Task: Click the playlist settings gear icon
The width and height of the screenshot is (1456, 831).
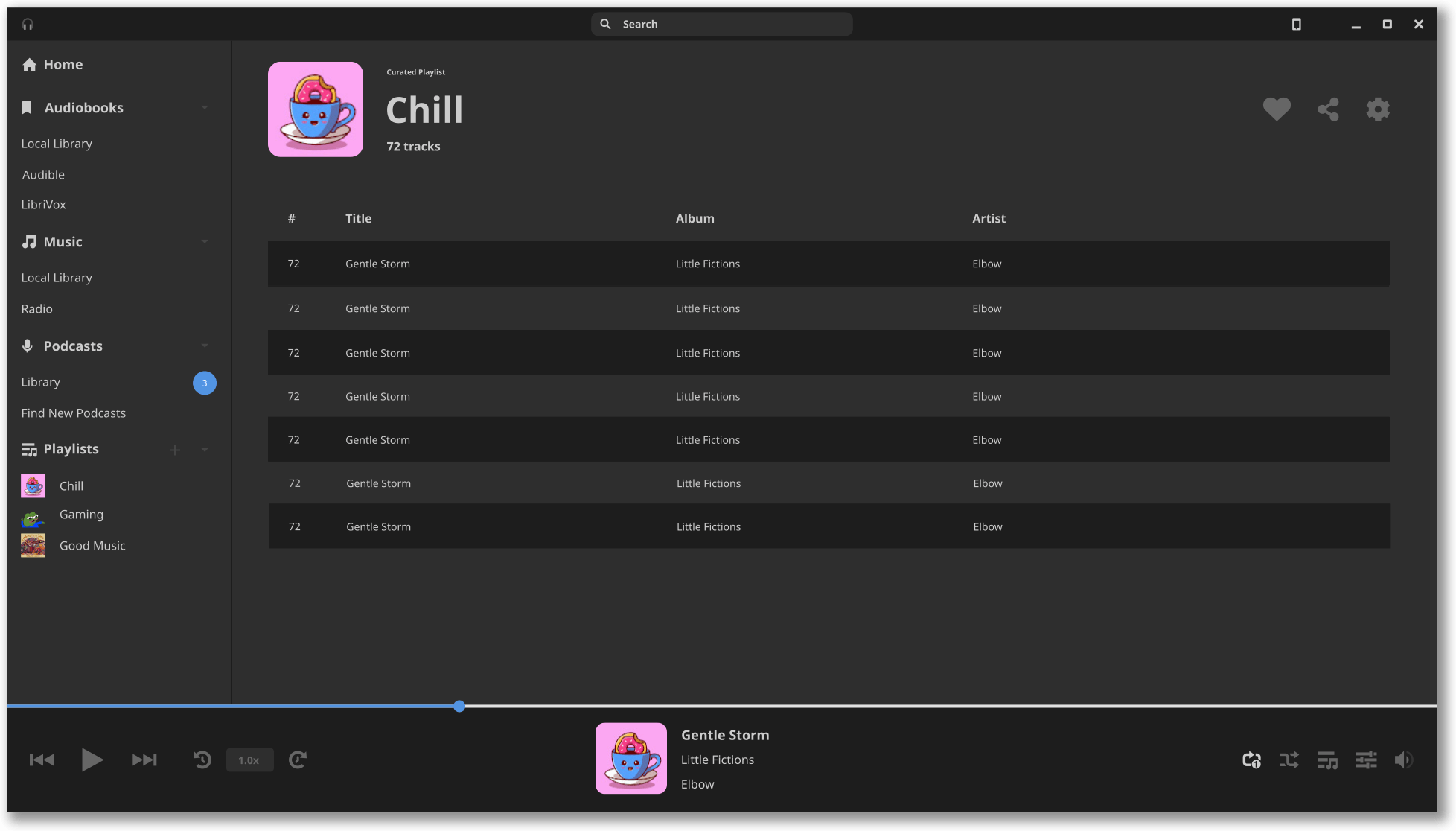Action: pos(1379,109)
